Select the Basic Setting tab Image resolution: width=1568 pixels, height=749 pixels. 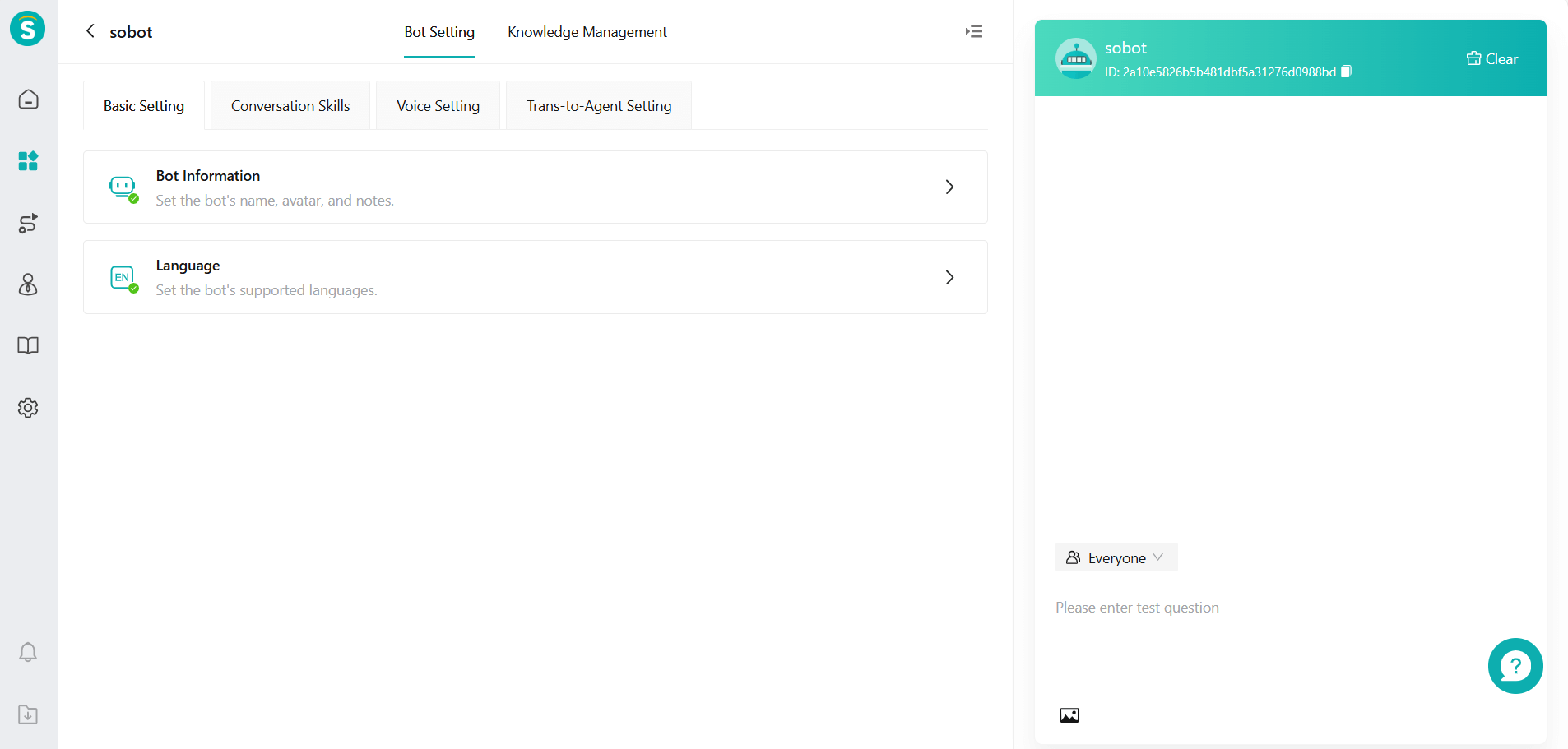tap(144, 105)
